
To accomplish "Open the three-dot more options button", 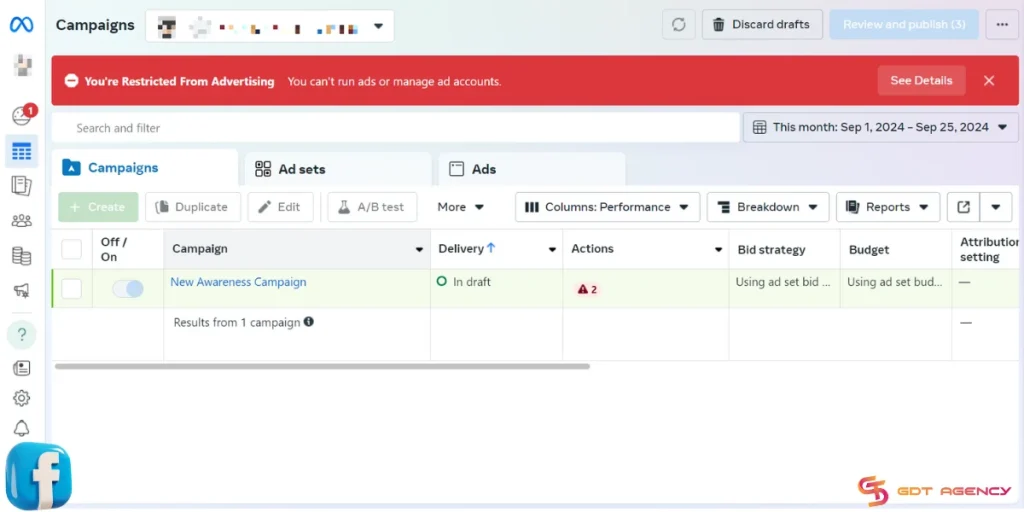I will pos(1002,25).
